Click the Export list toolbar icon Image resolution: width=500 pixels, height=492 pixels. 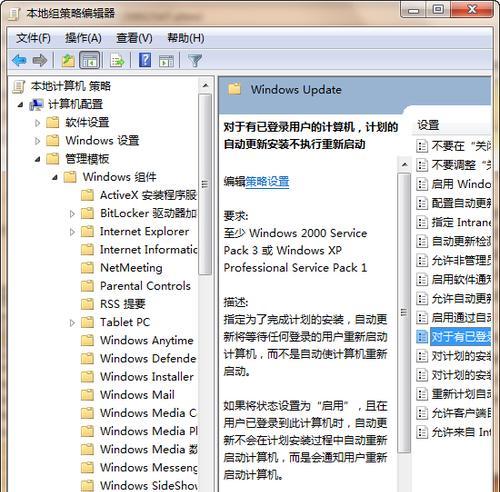tap(117, 61)
